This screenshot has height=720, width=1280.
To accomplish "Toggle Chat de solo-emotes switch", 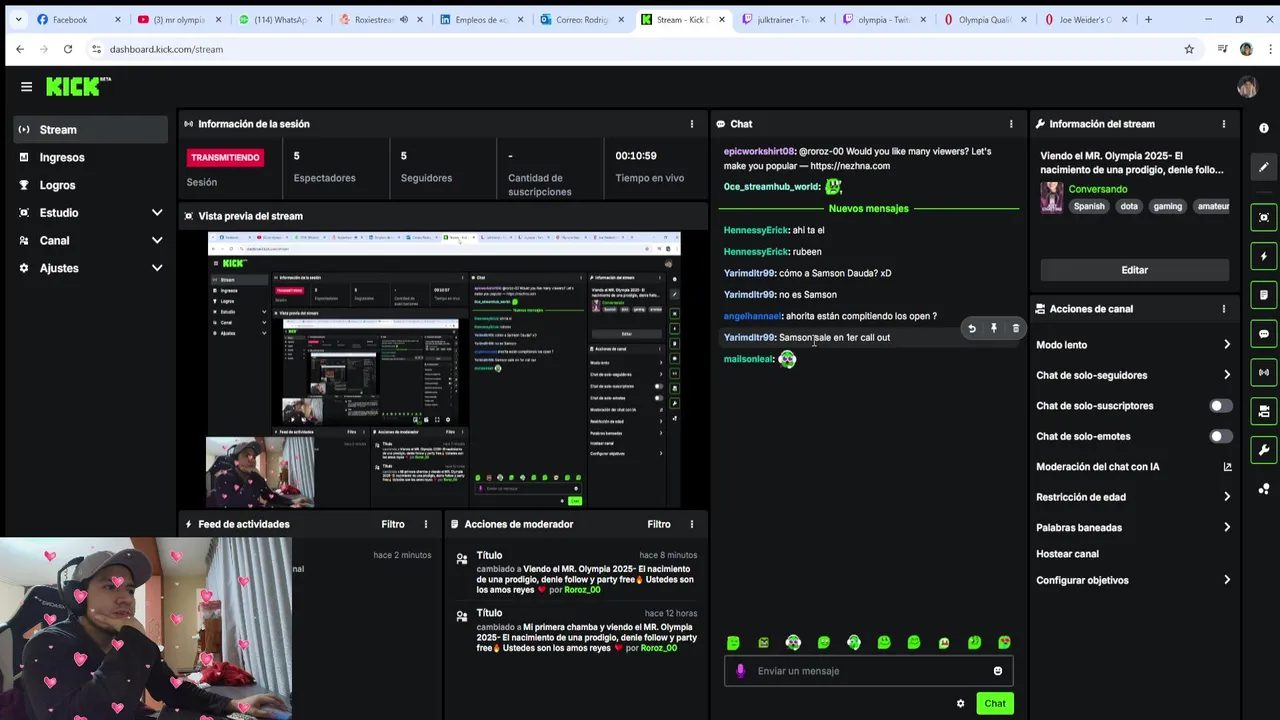I will tap(1220, 436).
